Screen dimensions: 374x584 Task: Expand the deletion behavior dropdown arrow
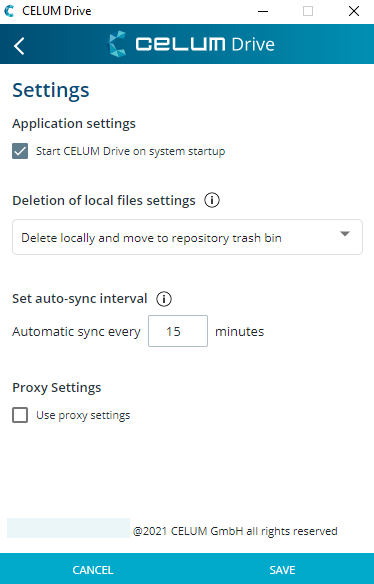click(x=345, y=234)
